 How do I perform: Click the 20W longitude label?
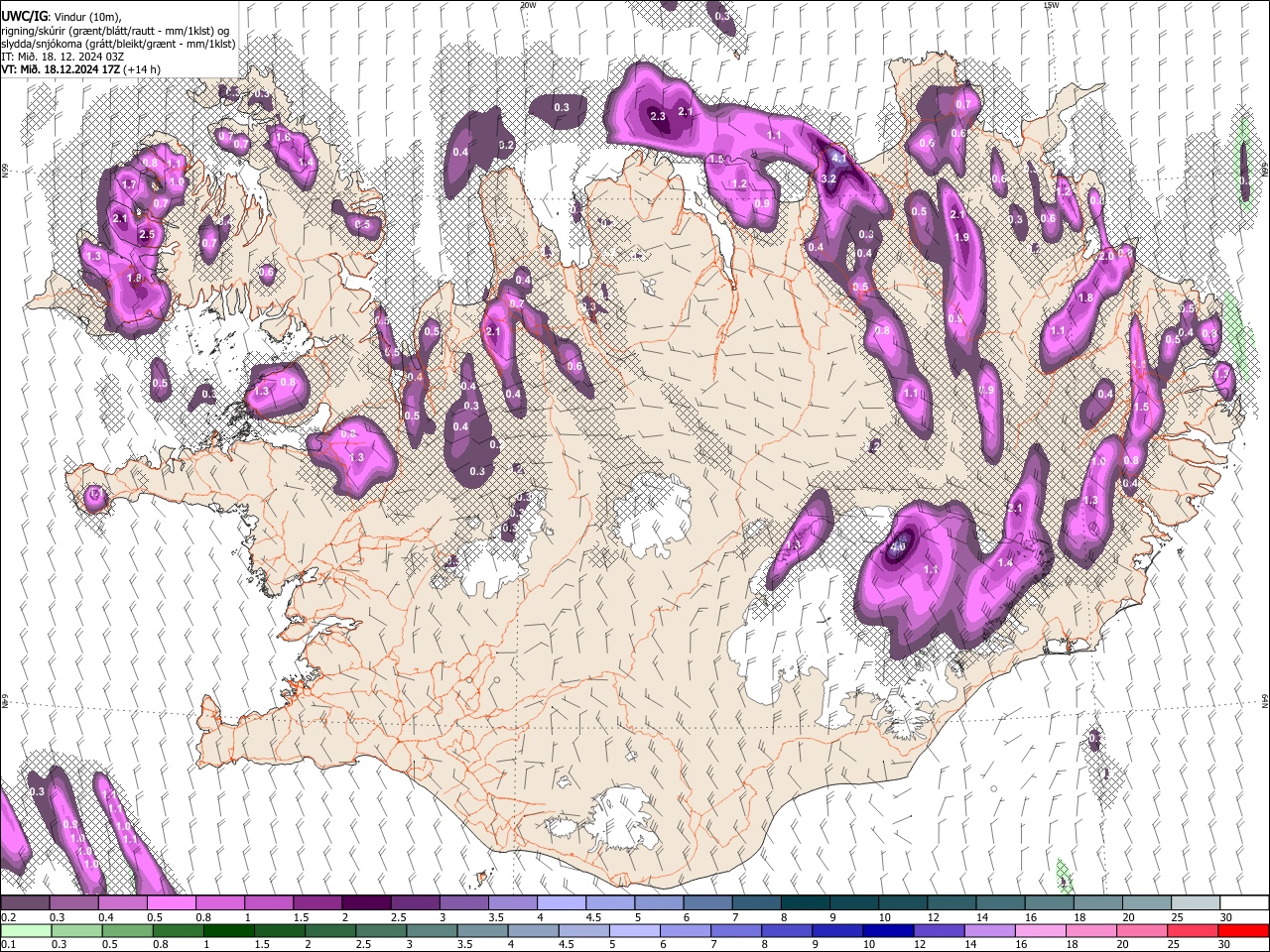528,5
